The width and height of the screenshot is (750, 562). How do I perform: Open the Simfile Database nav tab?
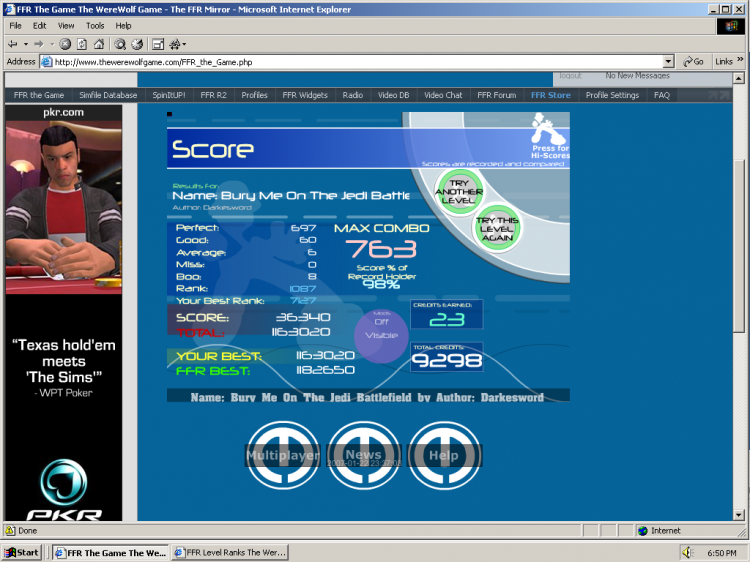(108, 95)
